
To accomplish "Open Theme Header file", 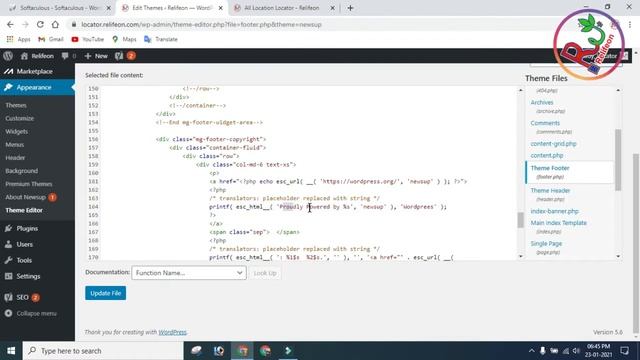I will [x=550, y=191].
